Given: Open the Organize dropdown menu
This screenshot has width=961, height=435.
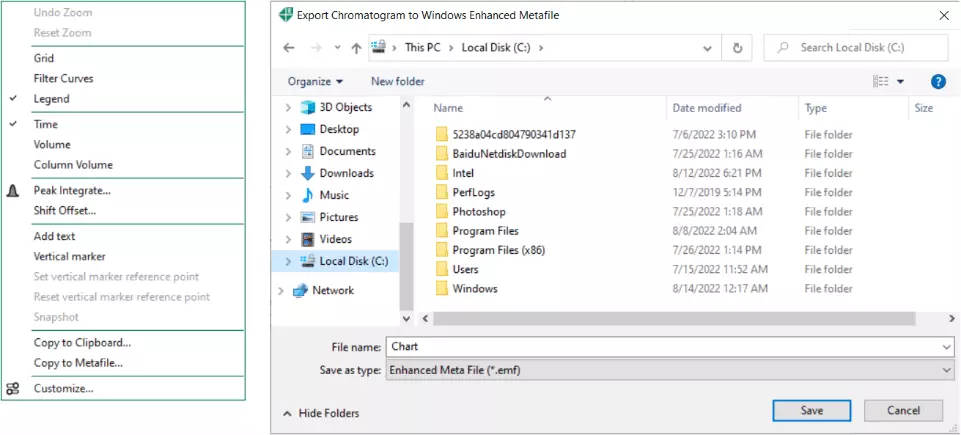Looking at the screenshot, I should [x=315, y=82].
